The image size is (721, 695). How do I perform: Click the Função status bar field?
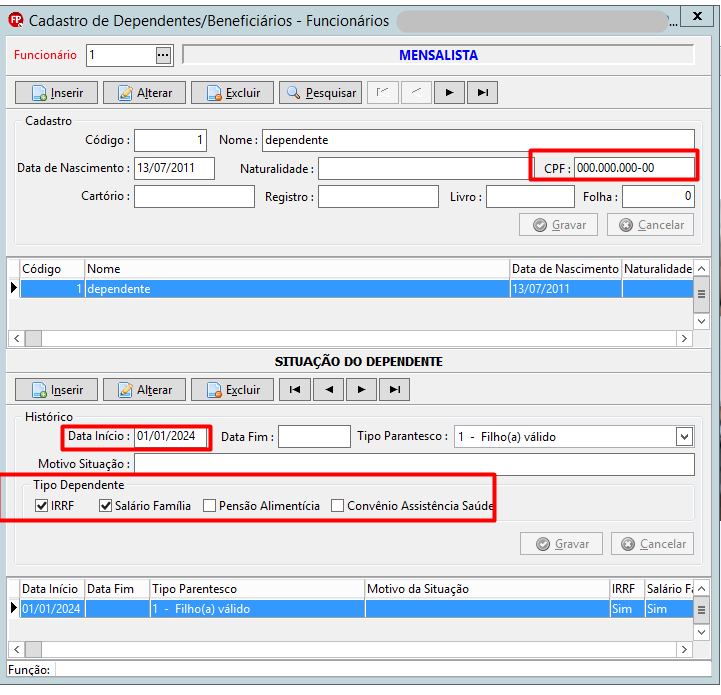pyautogui.click(x=383, y=670)
